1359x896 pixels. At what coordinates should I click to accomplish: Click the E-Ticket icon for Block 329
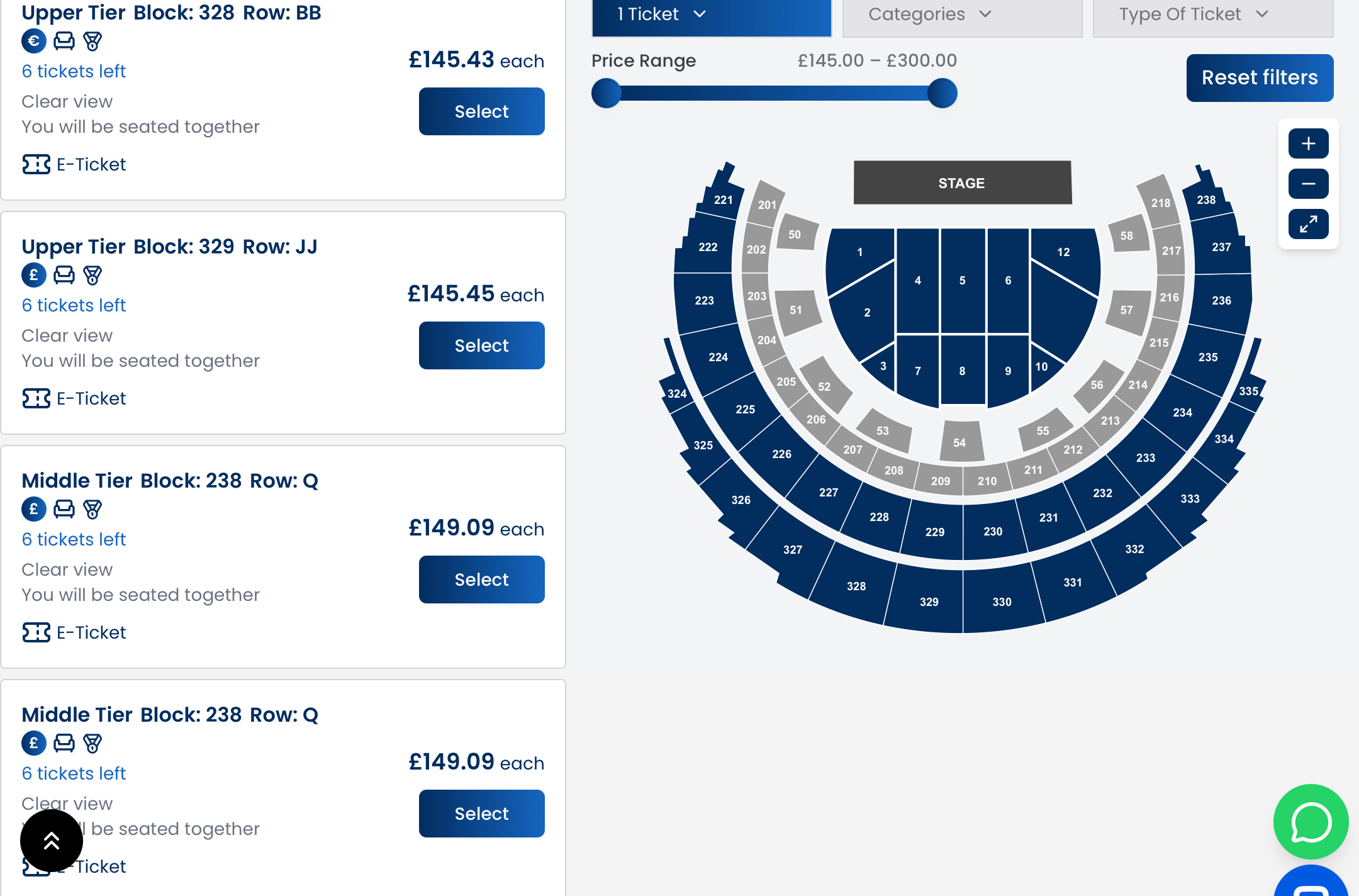coord(36,398)
